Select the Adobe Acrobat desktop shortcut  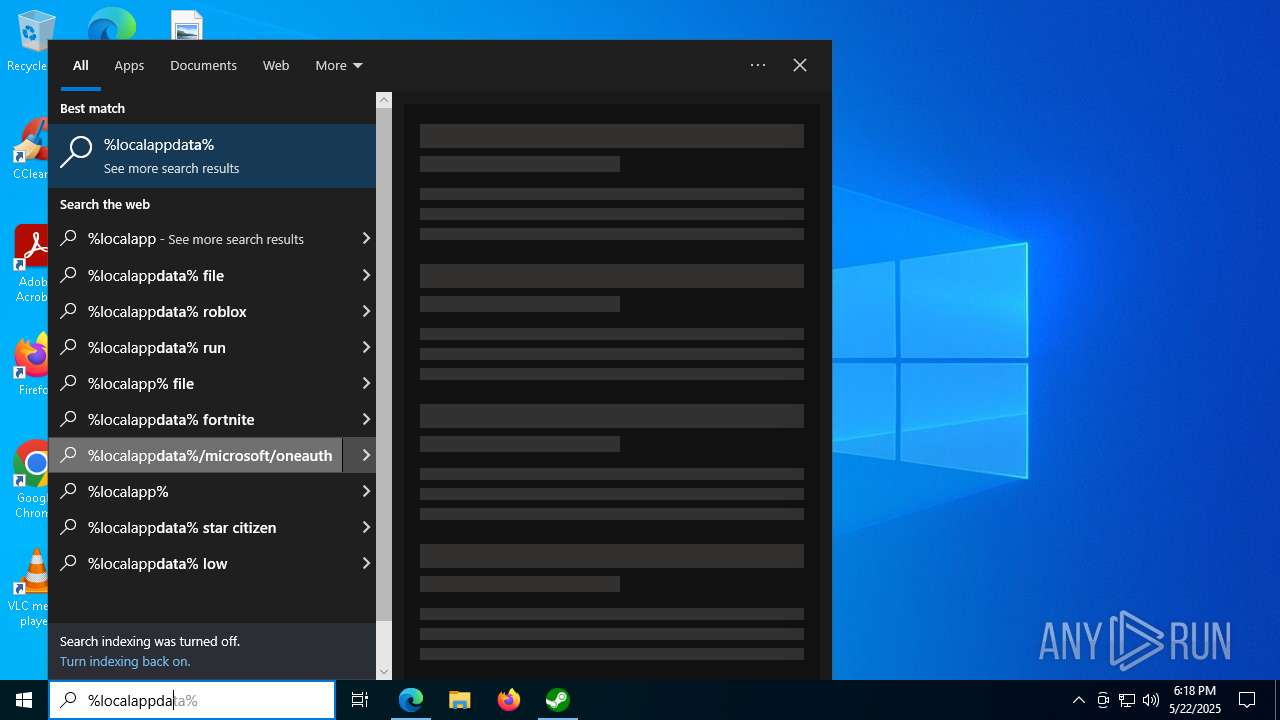[30, 263]
